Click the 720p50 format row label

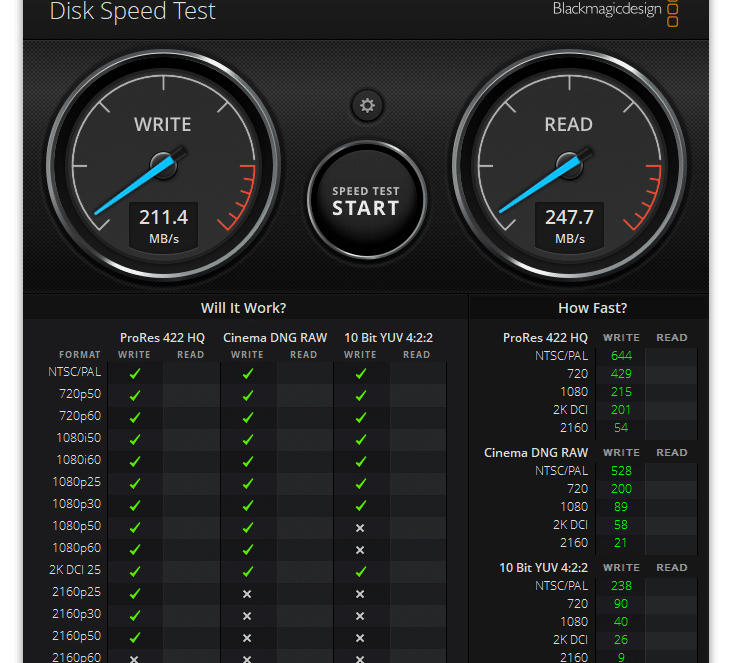click(80, 394)
